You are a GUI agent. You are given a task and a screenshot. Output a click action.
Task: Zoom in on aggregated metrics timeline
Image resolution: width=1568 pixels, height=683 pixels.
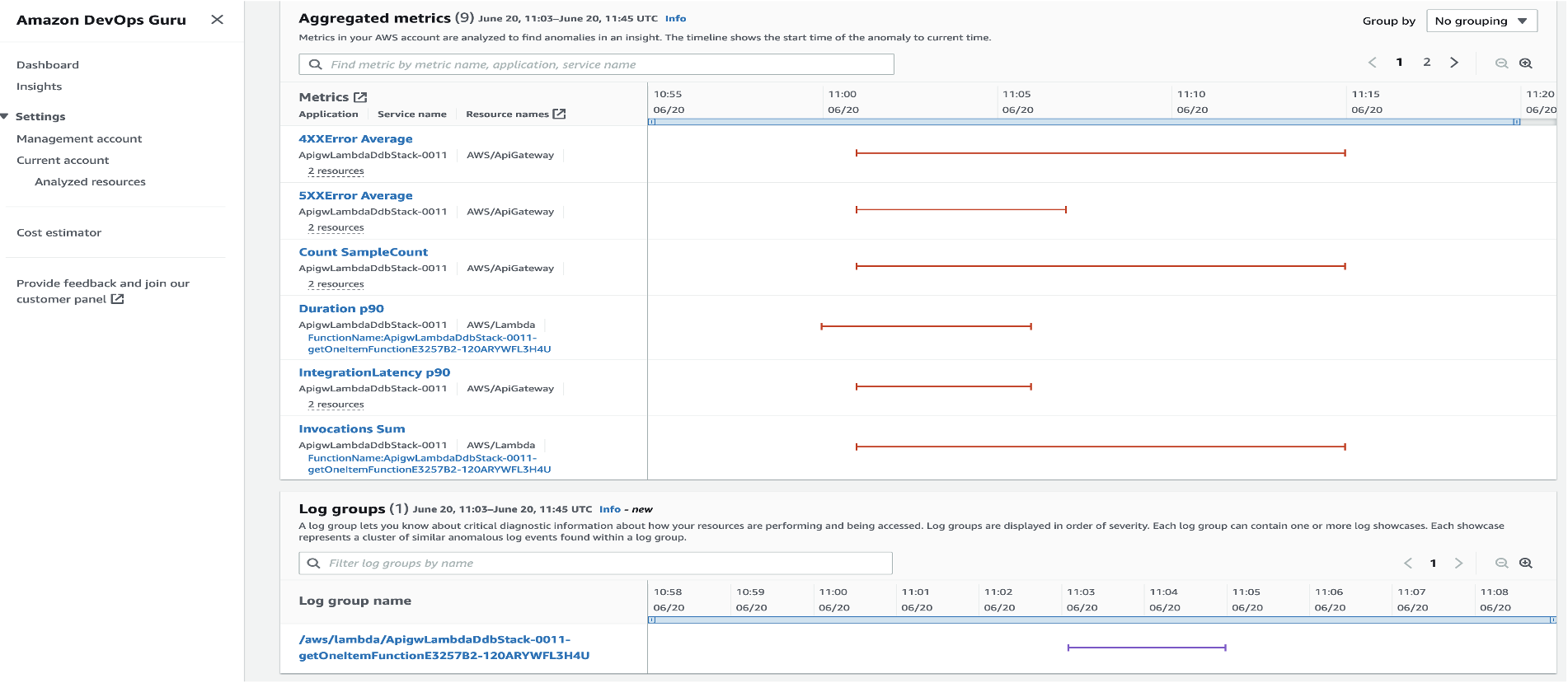[x=1526, y=63]
